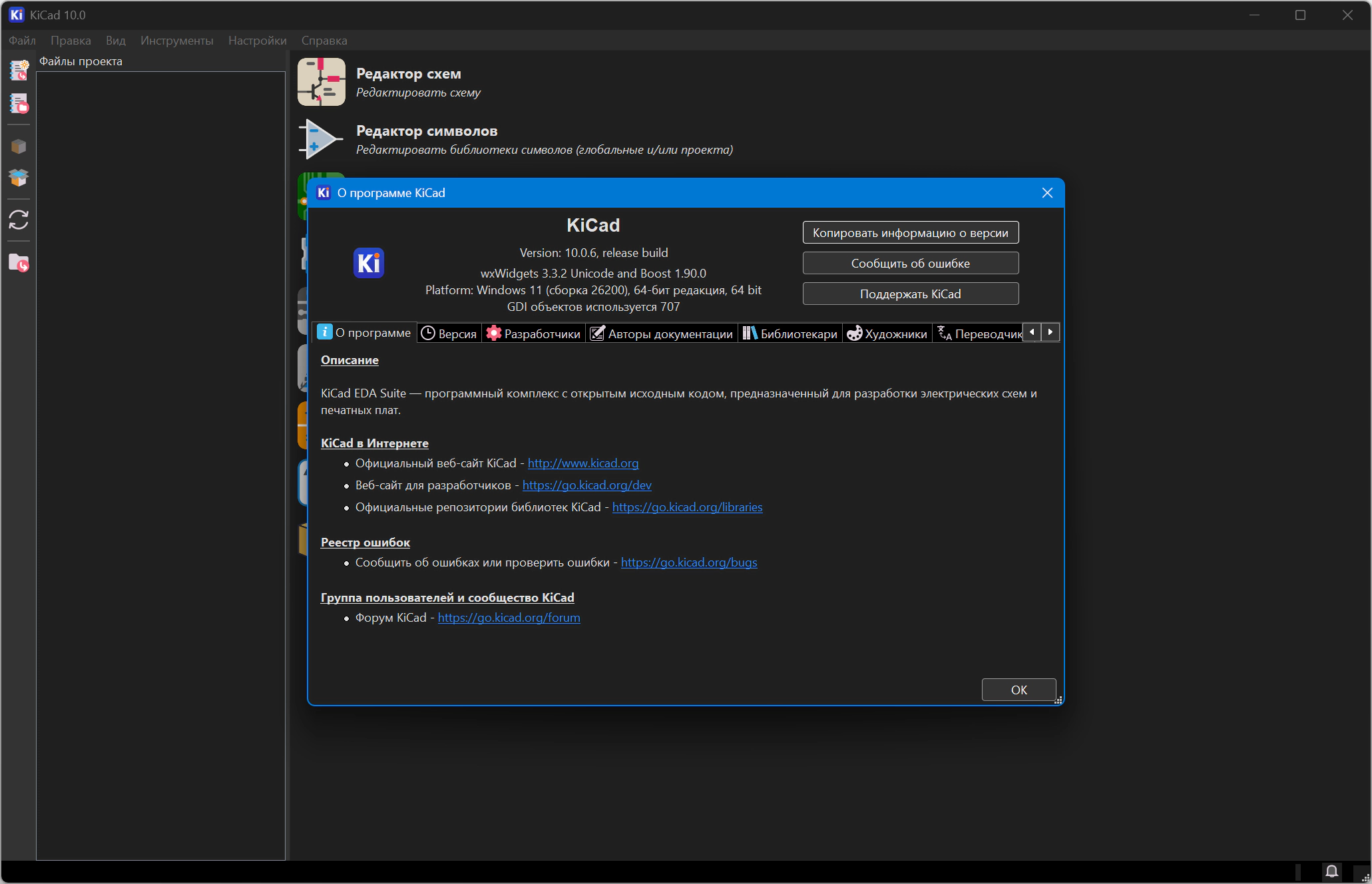Open the Справка menu
The height and width of the screenshot is (884, 1372).
click(x=324, y=41)
